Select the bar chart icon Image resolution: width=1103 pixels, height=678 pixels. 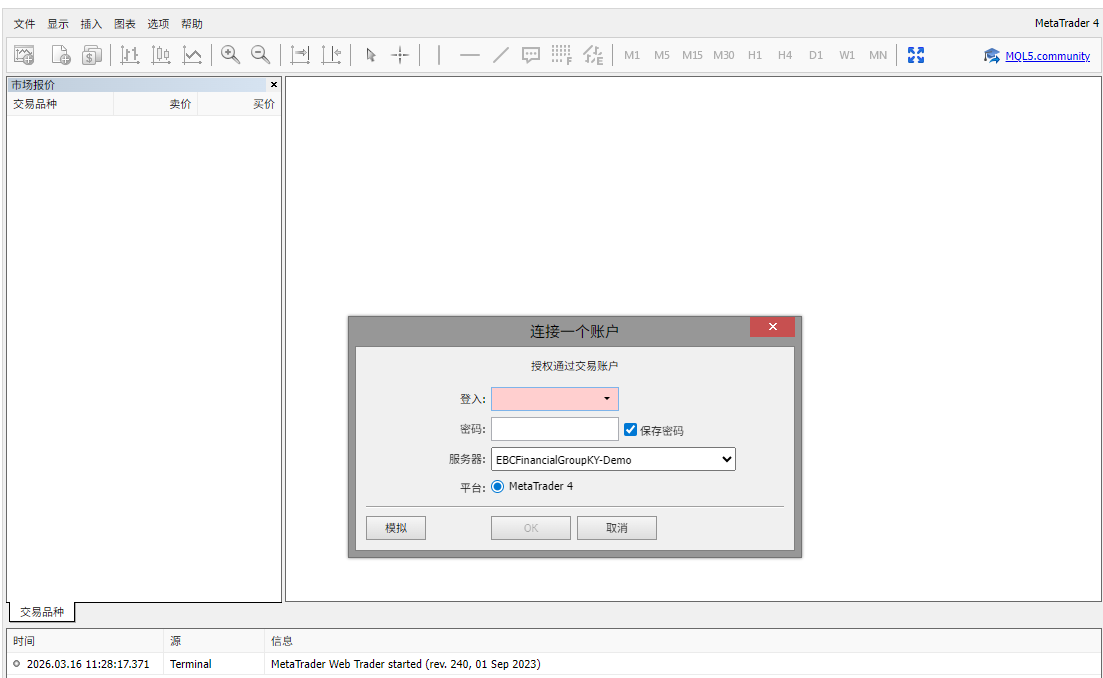point(130,55)
